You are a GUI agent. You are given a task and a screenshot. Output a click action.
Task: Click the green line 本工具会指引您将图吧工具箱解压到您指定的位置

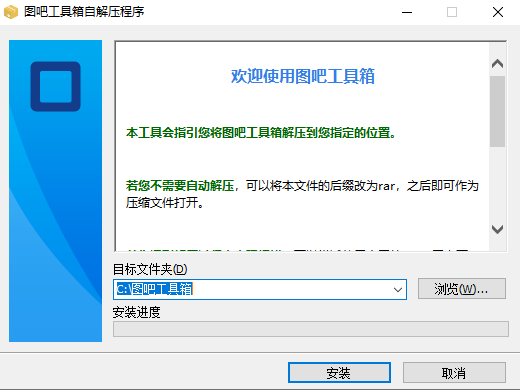click(261, 133)
